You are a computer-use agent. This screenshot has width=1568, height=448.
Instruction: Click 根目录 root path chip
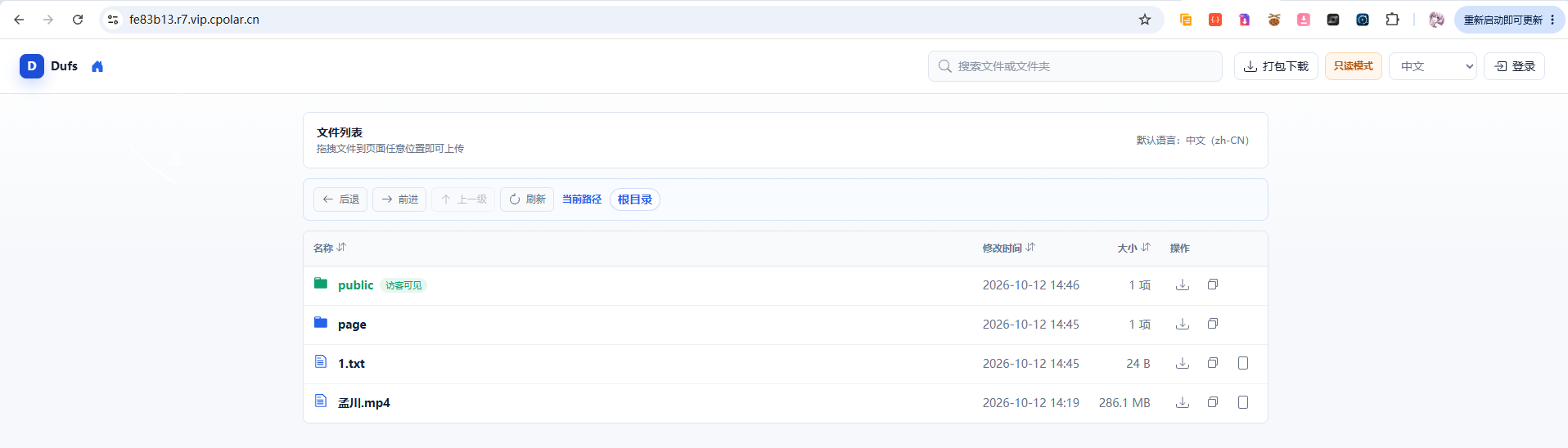pyautogui.click(x=635, y=199)
